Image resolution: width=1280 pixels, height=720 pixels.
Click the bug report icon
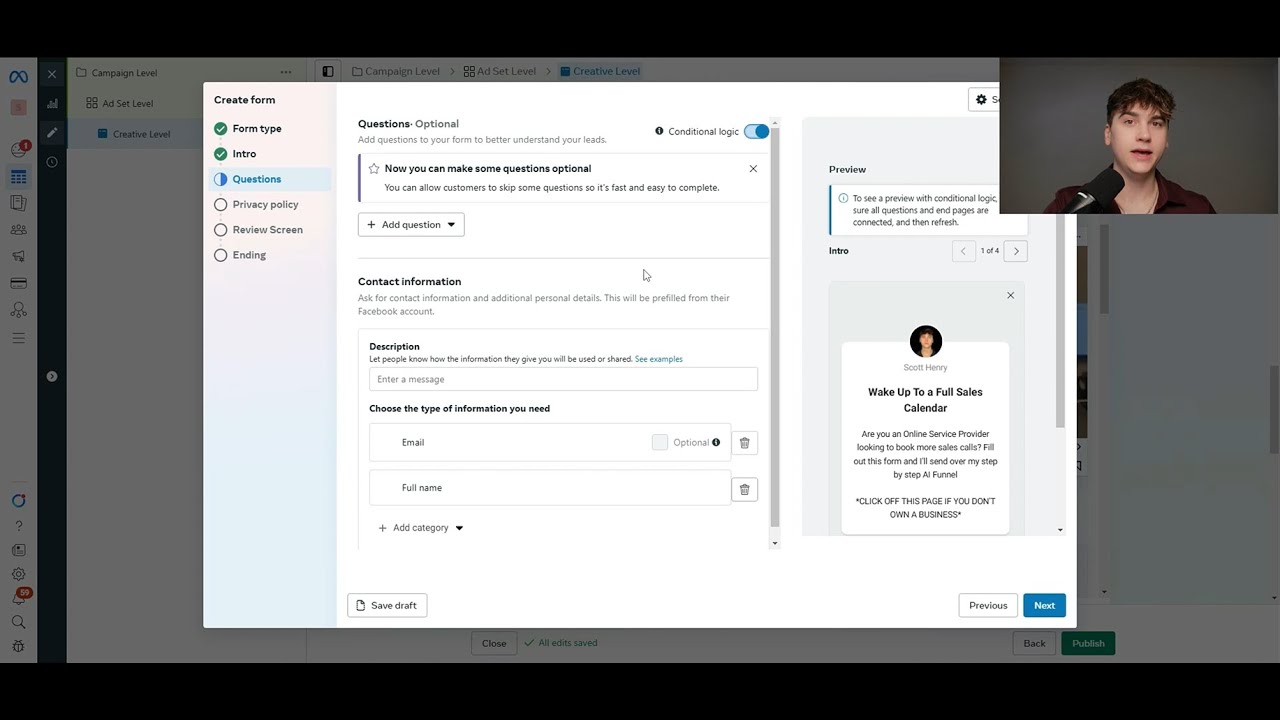click(x=18, y=646)
